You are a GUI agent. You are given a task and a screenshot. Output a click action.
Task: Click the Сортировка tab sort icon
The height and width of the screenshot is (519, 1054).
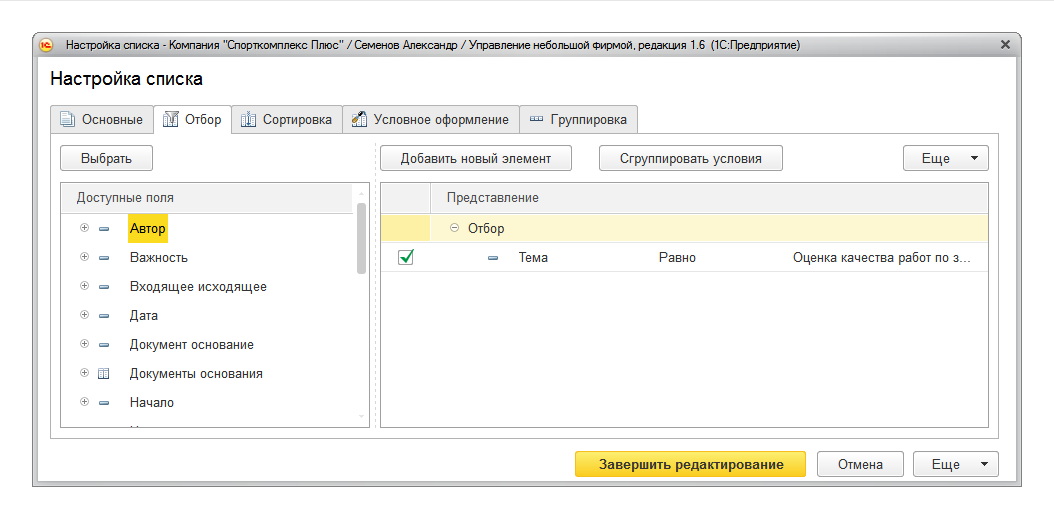click(248, 120)
